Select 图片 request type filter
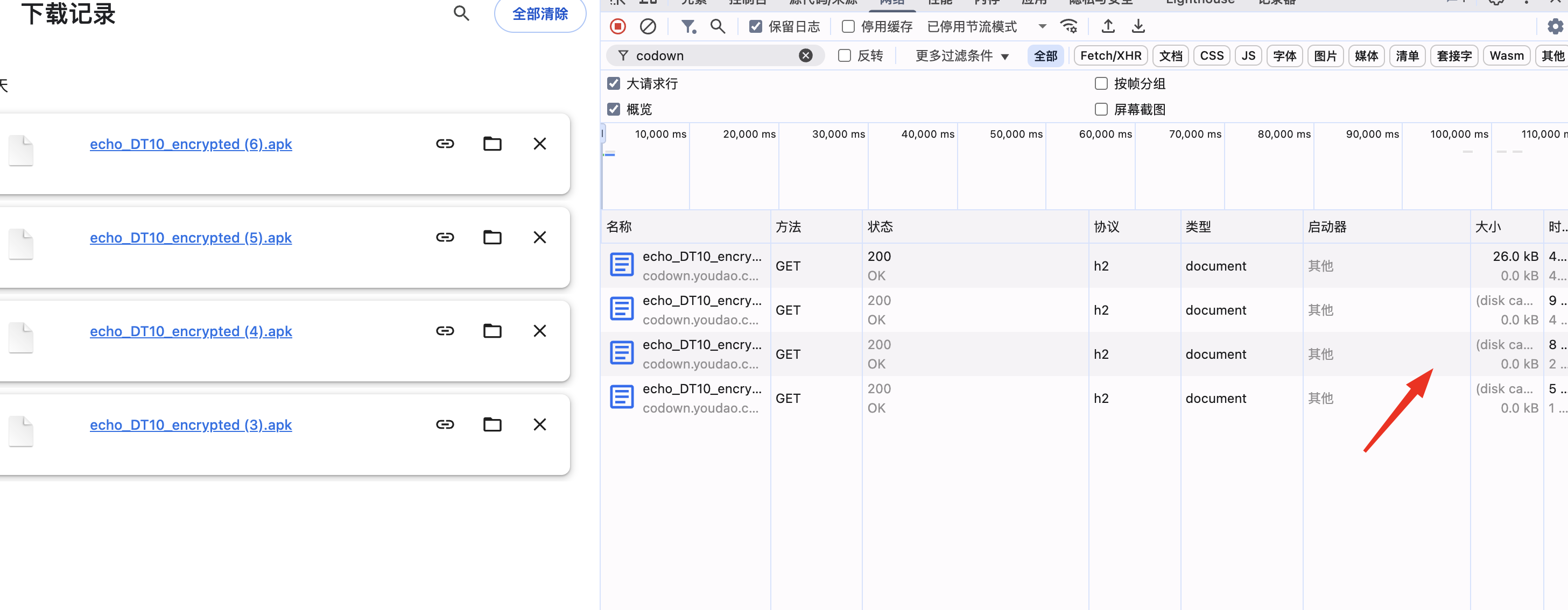This screenshot has height=610, width=1568. [x=1326, y=55]
